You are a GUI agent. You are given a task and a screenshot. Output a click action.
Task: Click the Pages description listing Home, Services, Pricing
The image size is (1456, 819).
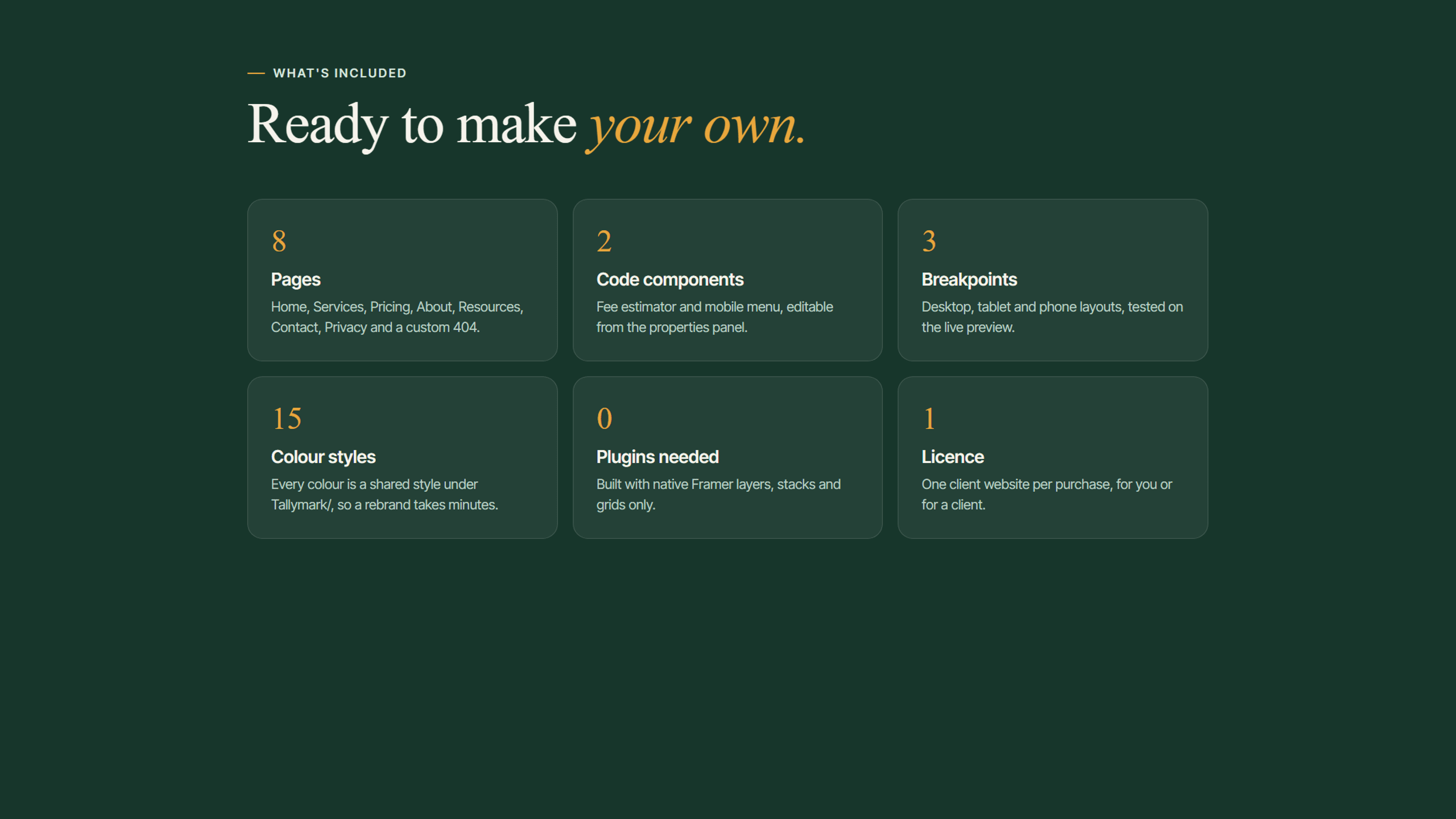click(397, 317)
